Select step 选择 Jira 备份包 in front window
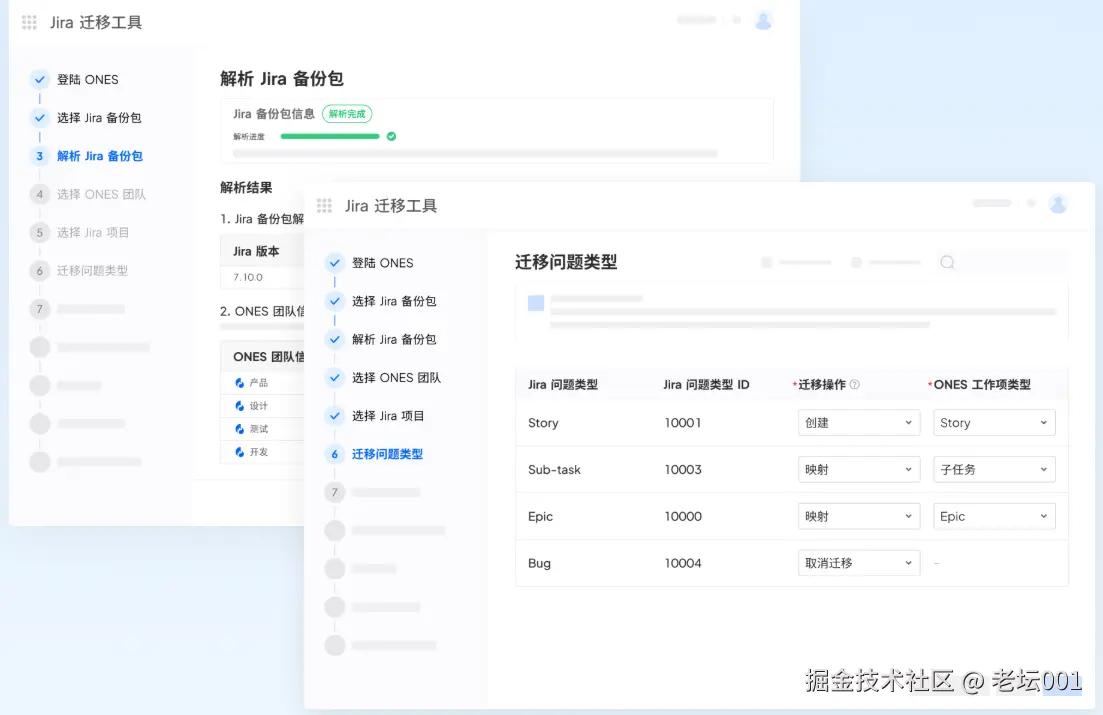 (x=394, y=301)
